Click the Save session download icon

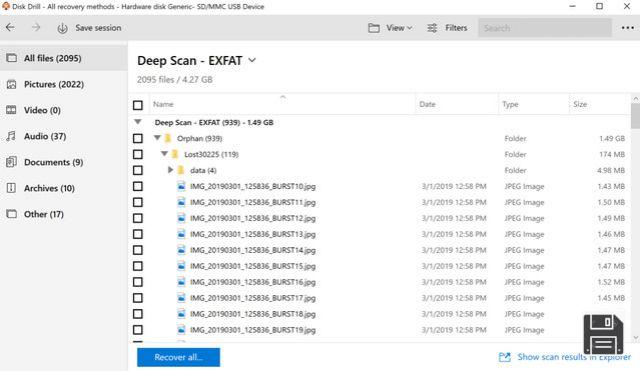pyautogui.click(x=62, y=28)
